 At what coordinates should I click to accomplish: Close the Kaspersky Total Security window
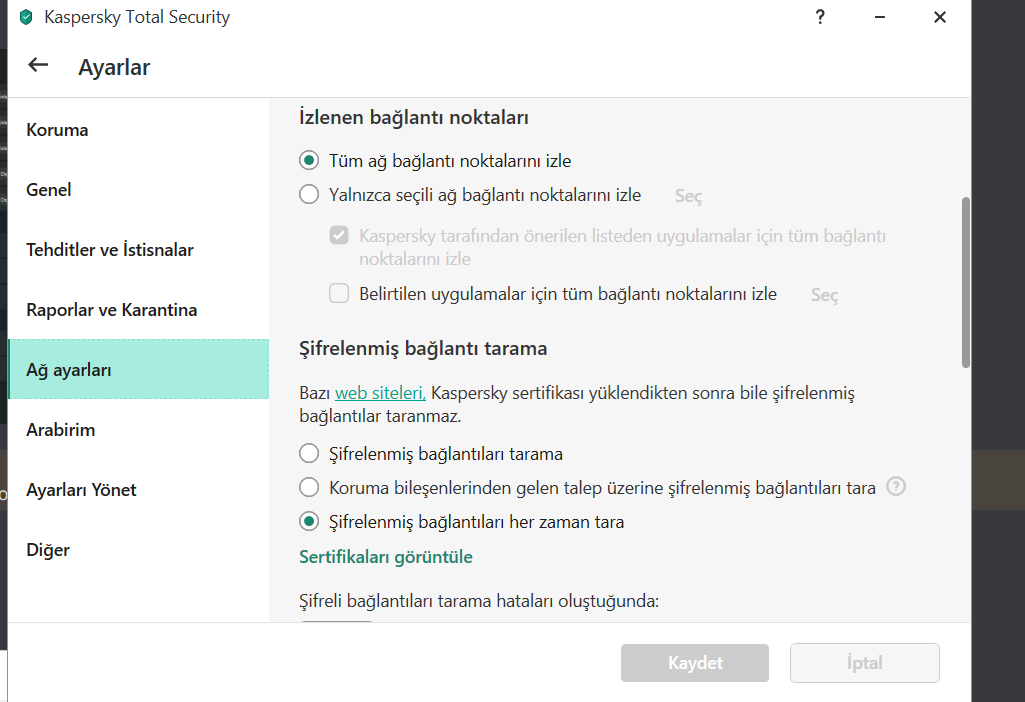pos(939,17)
